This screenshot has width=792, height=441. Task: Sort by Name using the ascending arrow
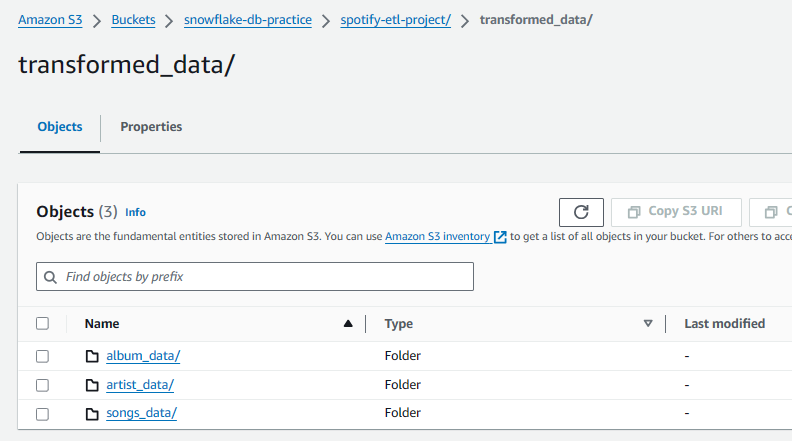(x=348, y=323)
